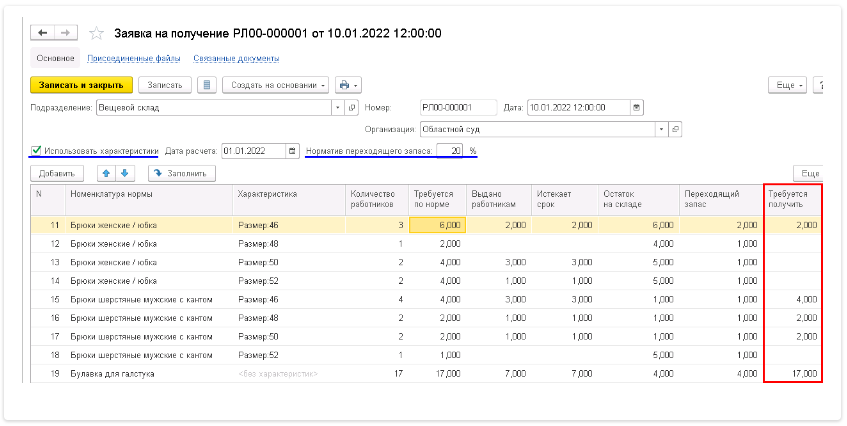This screenshot has height=426, width=847.
Task: Open calendar for Дата расчета field
Action: [x=292, y=151]
